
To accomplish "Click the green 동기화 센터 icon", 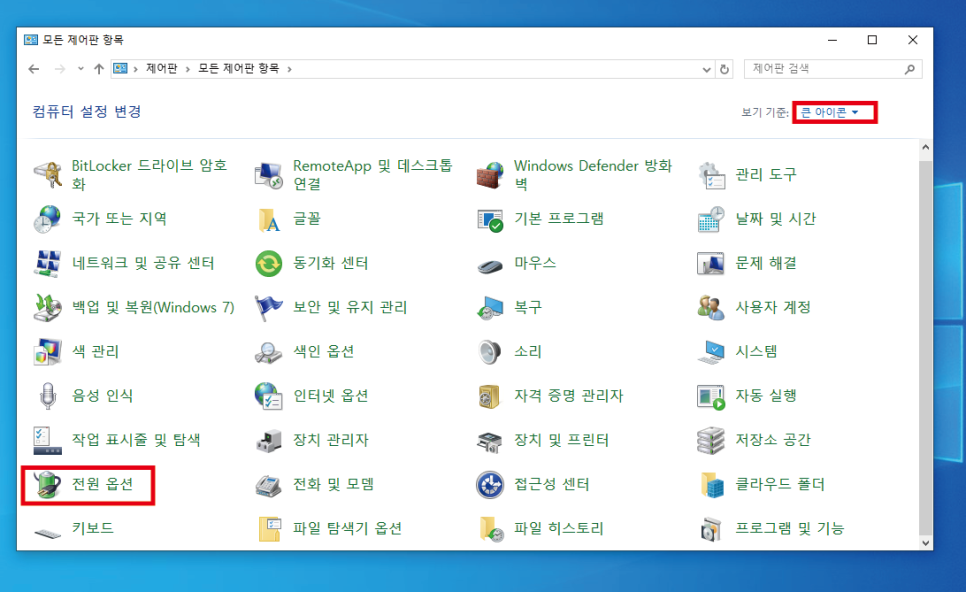I will [x=269, y=263].
